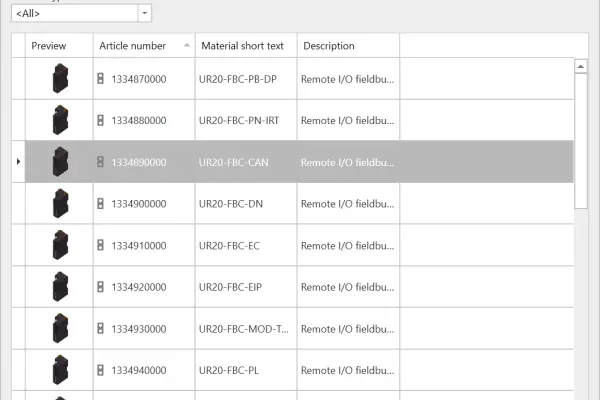Click the icon beside selected article 1334890000

pyautogui.click(x=100, y=162)
